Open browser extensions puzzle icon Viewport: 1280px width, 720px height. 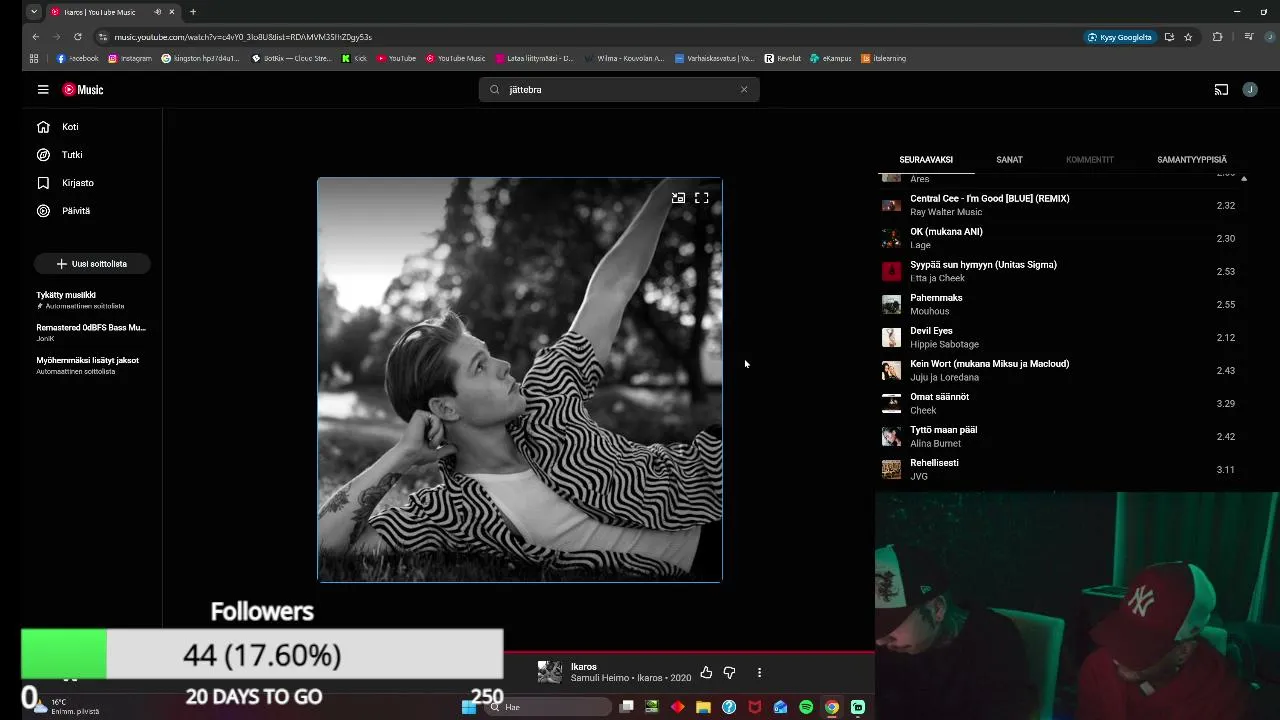(1217, 37)
